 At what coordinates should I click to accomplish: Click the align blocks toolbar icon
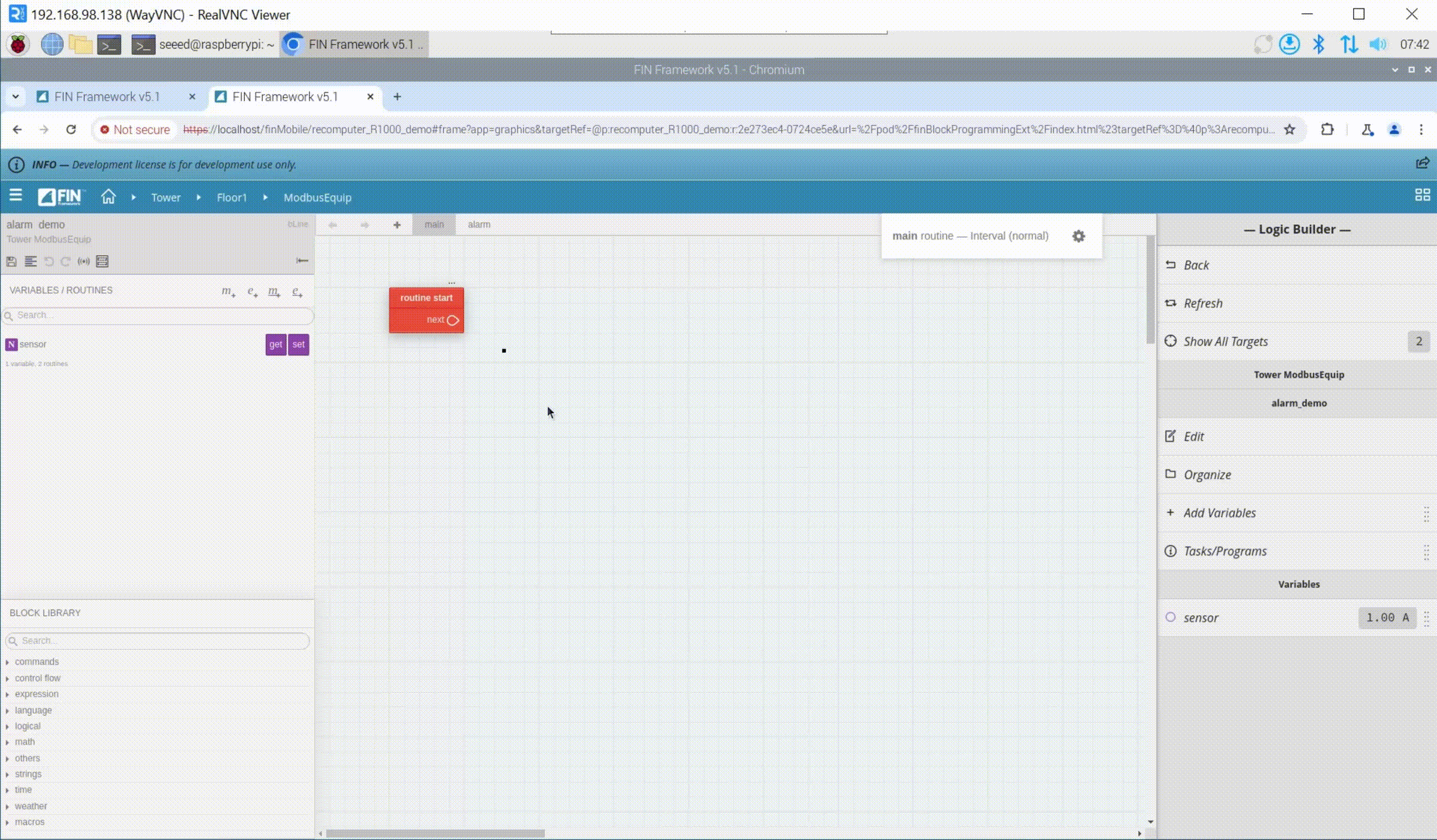pyautogui.click(x=31, y=262)
